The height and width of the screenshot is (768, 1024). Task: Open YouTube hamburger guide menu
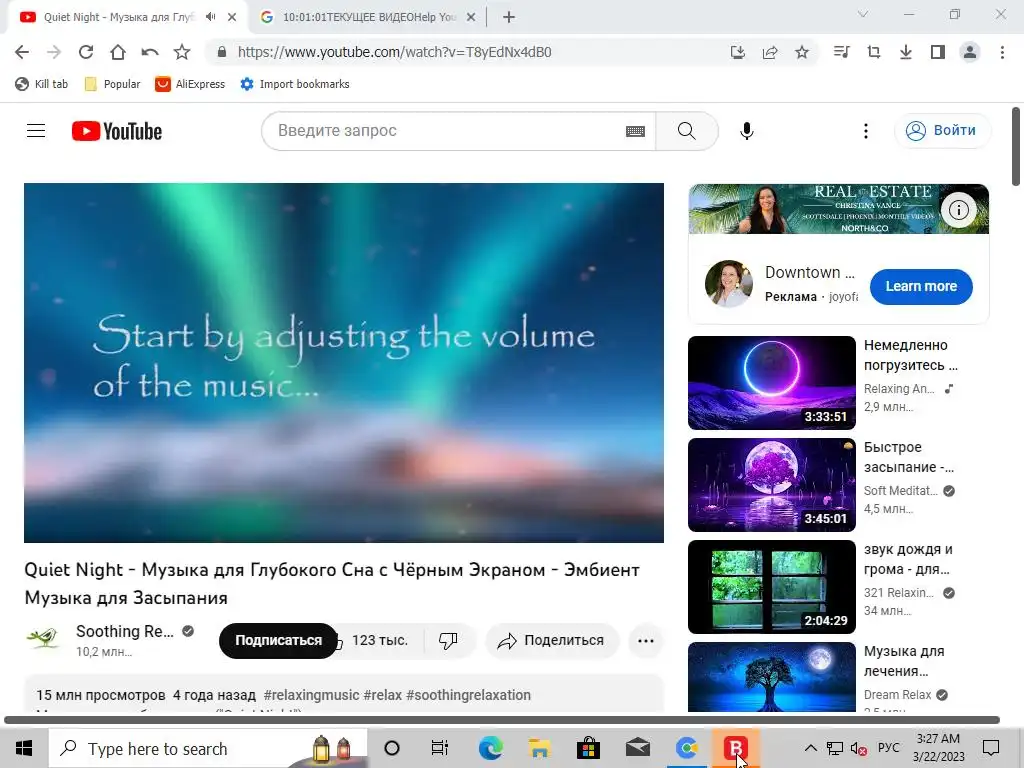[x=36, y=131]
